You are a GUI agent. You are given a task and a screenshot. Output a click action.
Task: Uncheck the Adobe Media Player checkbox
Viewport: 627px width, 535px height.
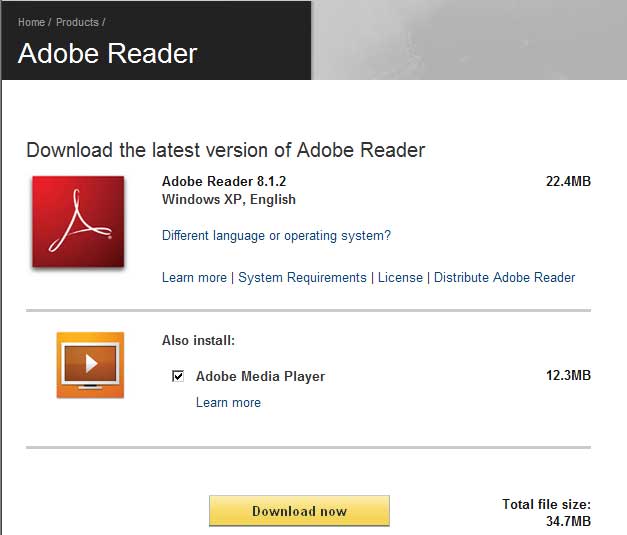pyautogui.click(x=178, y=376)
